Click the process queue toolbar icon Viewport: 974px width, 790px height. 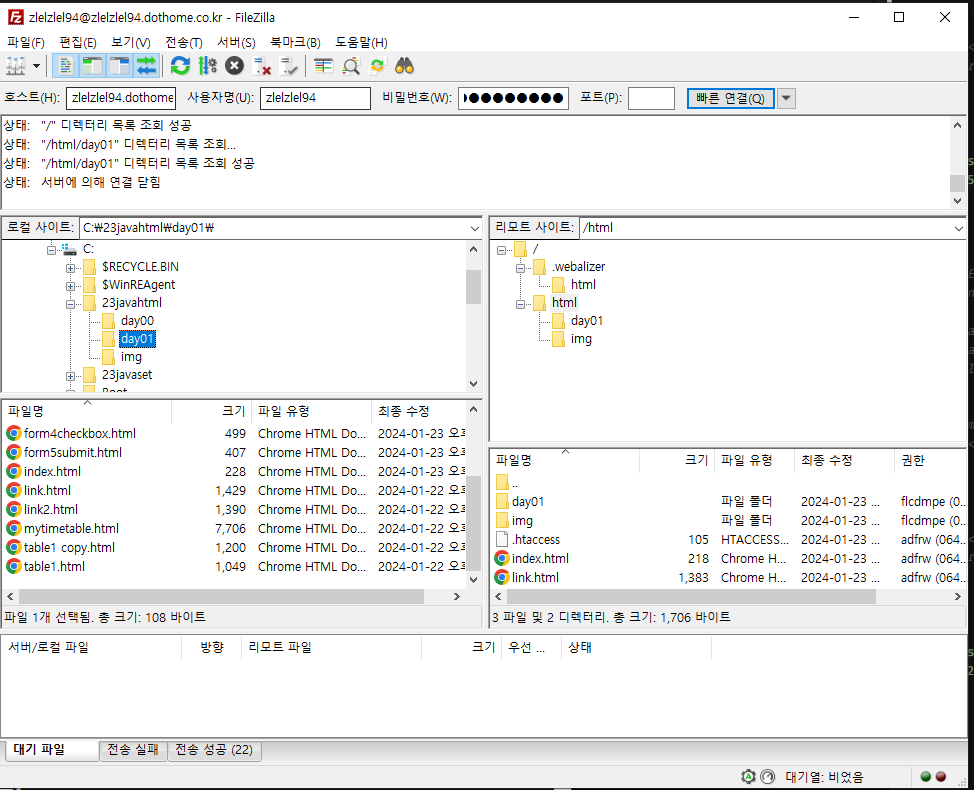click(x=207, y=66)
